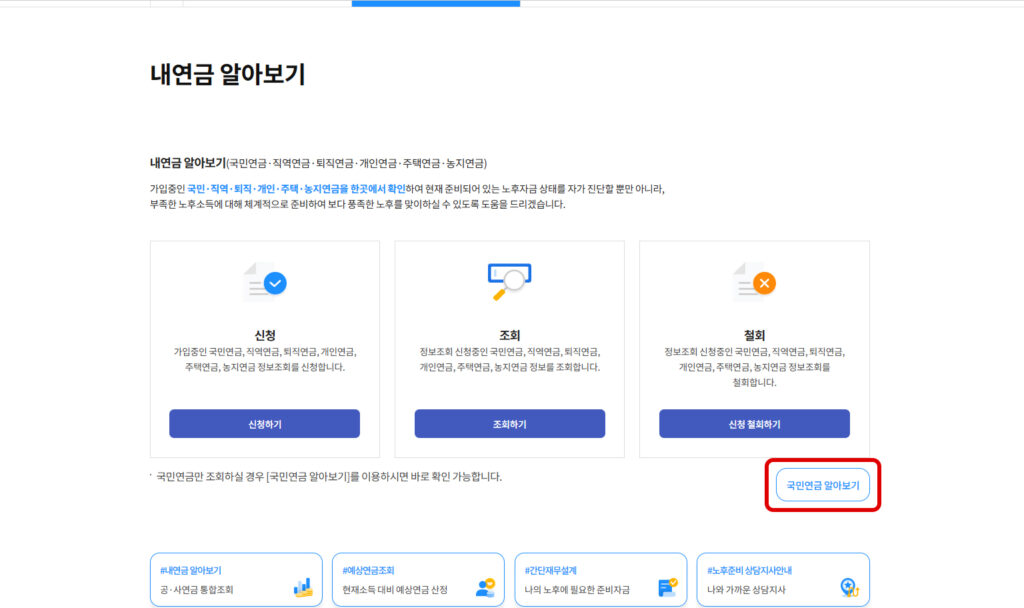This screenshot has width=1024, height=608.
Task: Click the 철회 document-with-X icon
Action: (753, 282)
